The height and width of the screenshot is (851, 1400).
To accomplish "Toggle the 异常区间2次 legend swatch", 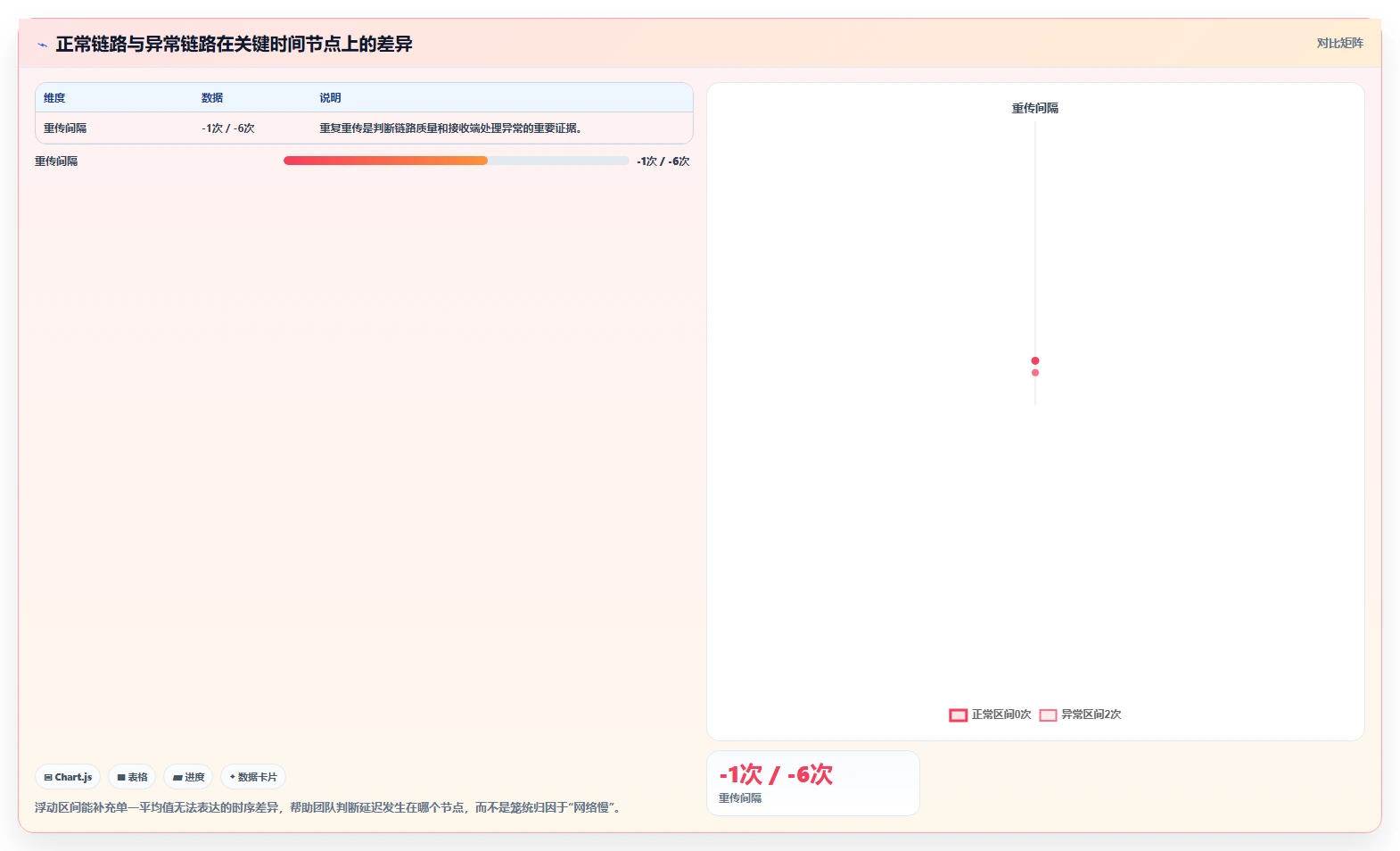I will click(1048, 715).
